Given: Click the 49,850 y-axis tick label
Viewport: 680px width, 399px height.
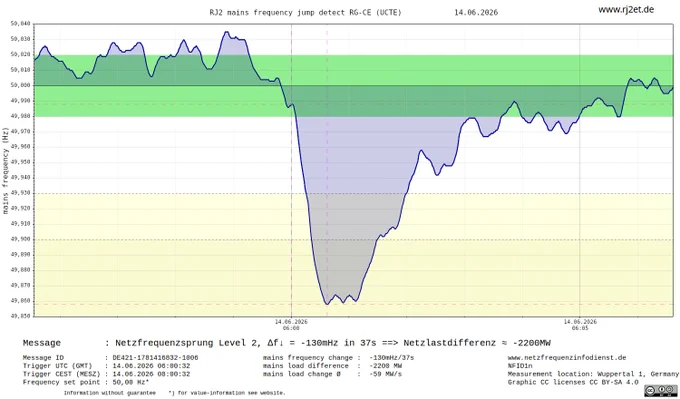Looking at the screenshot, I should tap(21, 316).
